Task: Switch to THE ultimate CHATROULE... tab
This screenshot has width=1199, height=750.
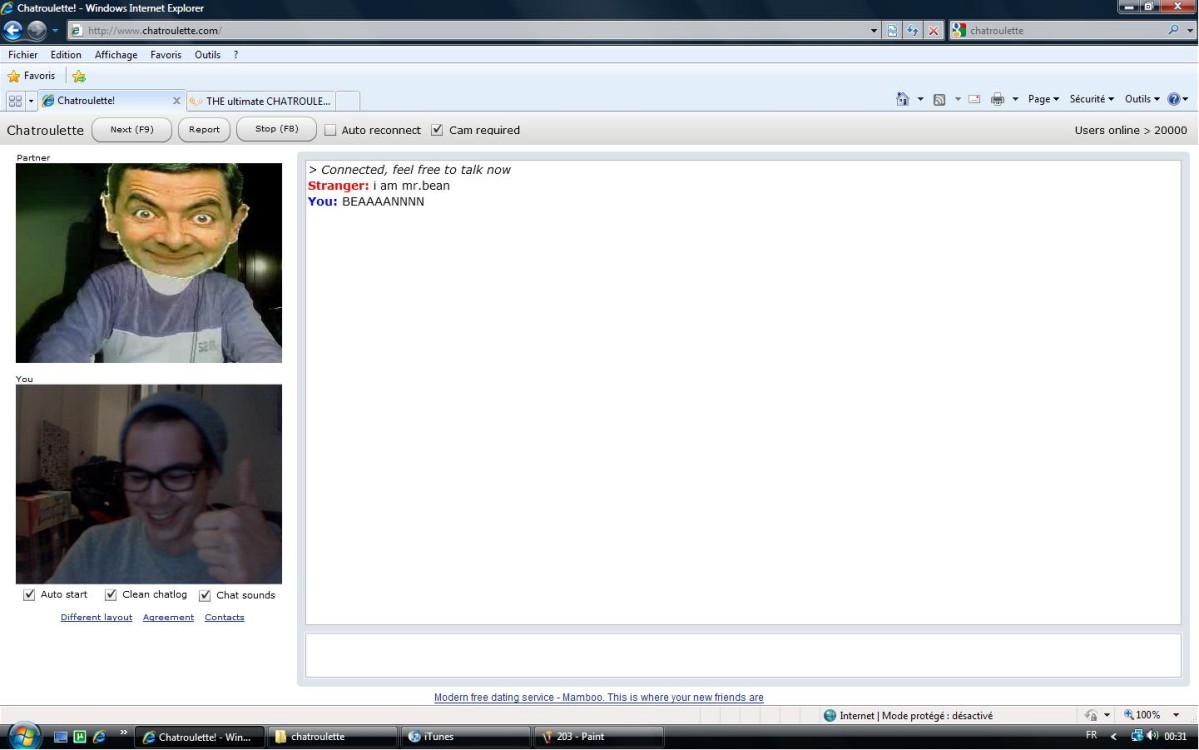Action: (260, 101)
